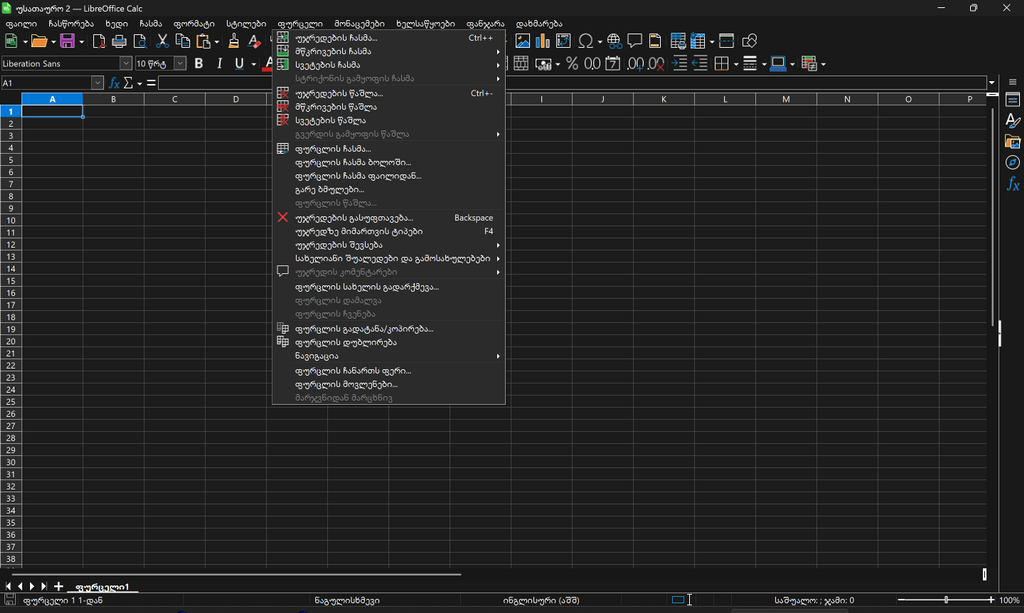Image resolution: width=1024 pixels, height=613 pixels.
Task: Open font size dropdown arrow
Action: point(180,63)
